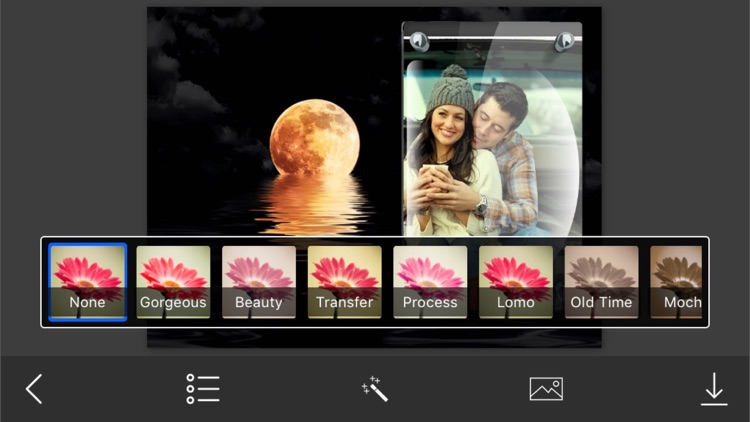
Task: Apply the Beauty filter
Action: (x=259, y=282)
